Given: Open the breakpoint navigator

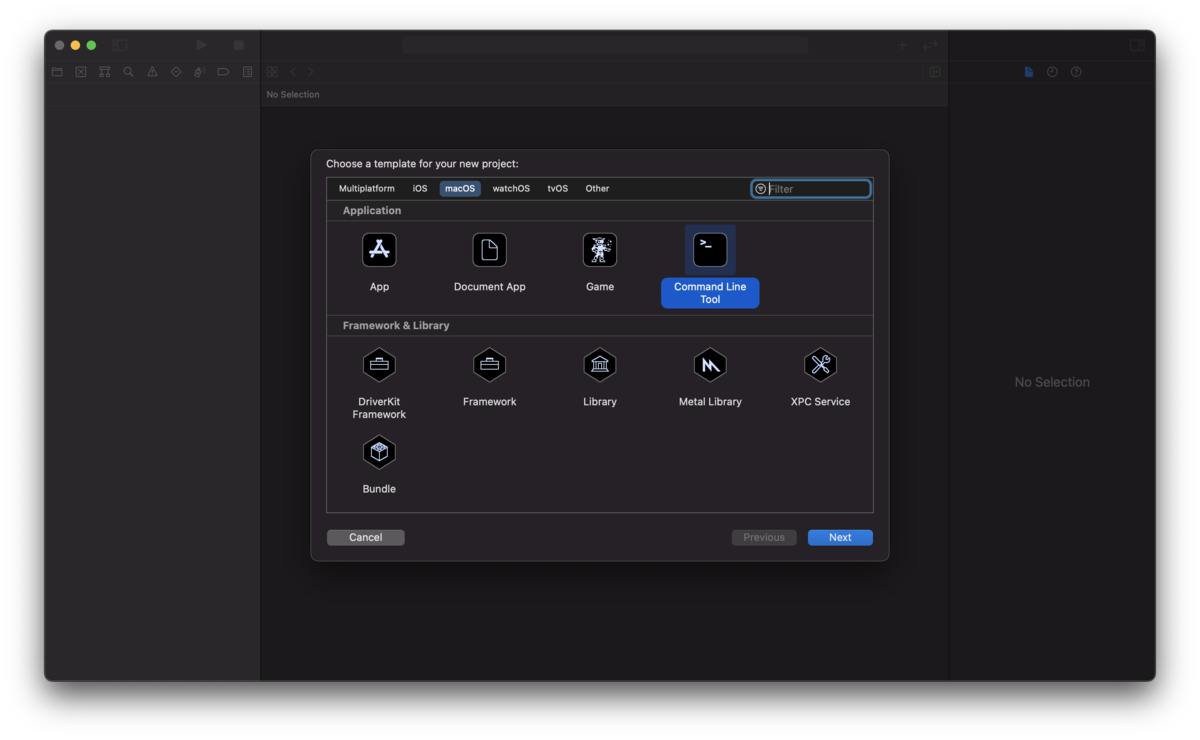Looking at the screenshot, I should click(223, 72).
